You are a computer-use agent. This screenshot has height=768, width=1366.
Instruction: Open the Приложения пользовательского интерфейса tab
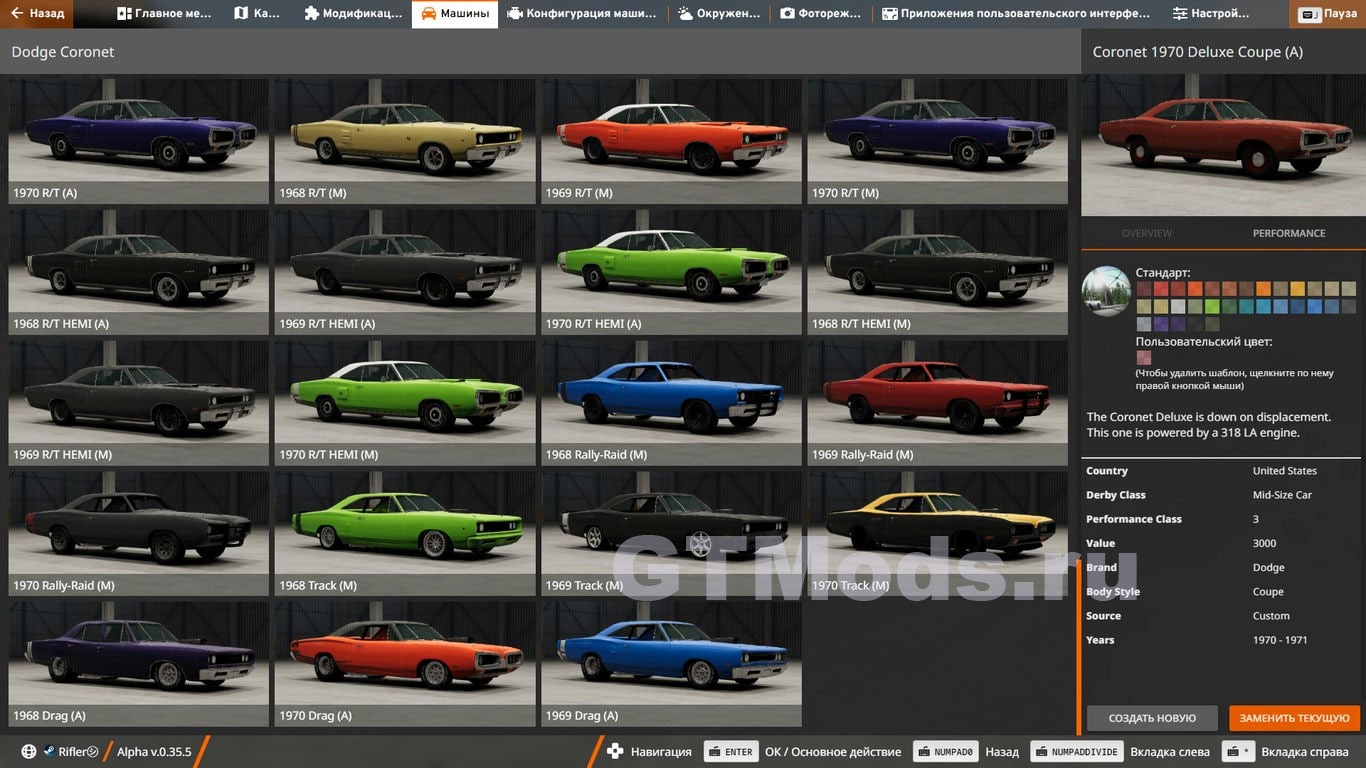tap(1016, 14)
